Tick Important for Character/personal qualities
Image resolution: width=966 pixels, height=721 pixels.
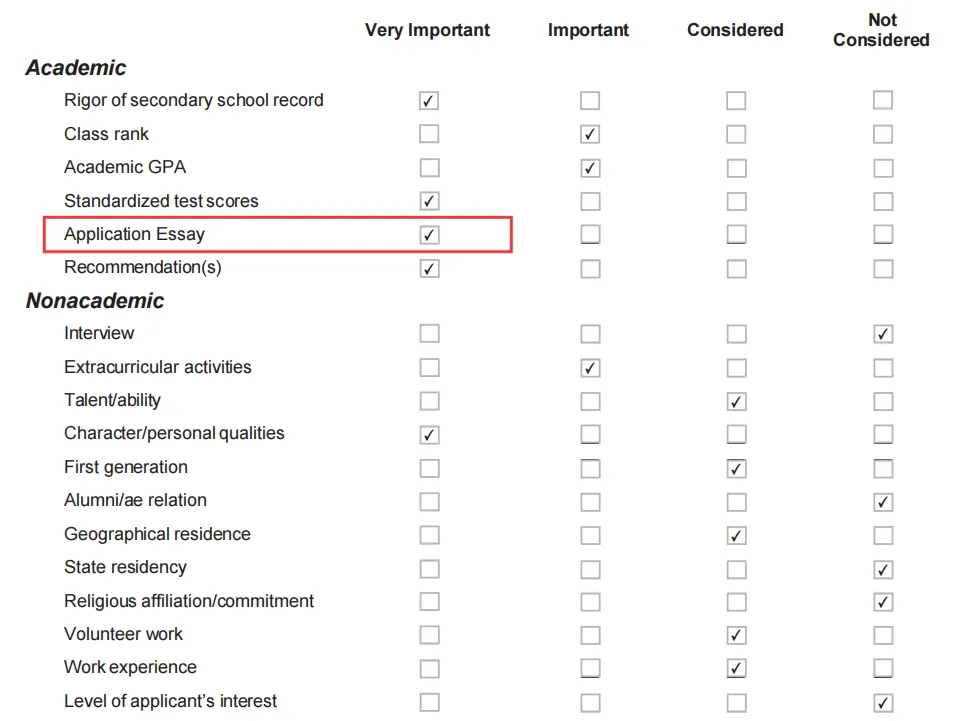590,434
